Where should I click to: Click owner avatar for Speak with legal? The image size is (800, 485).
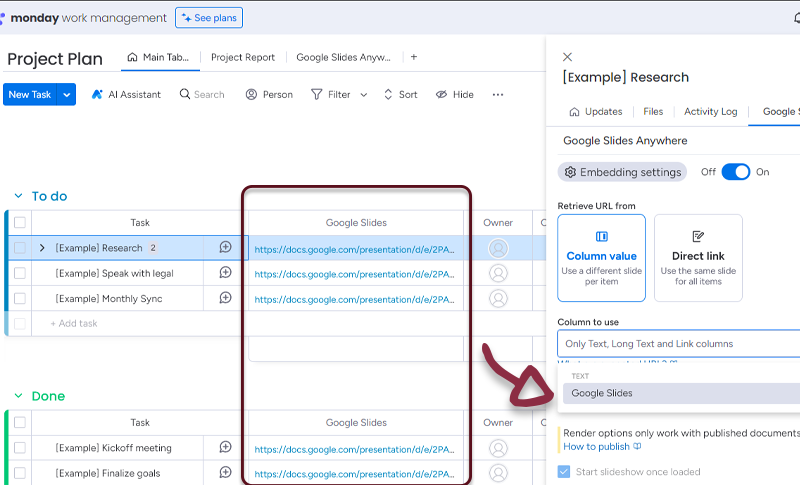click(x=498, y=273)
